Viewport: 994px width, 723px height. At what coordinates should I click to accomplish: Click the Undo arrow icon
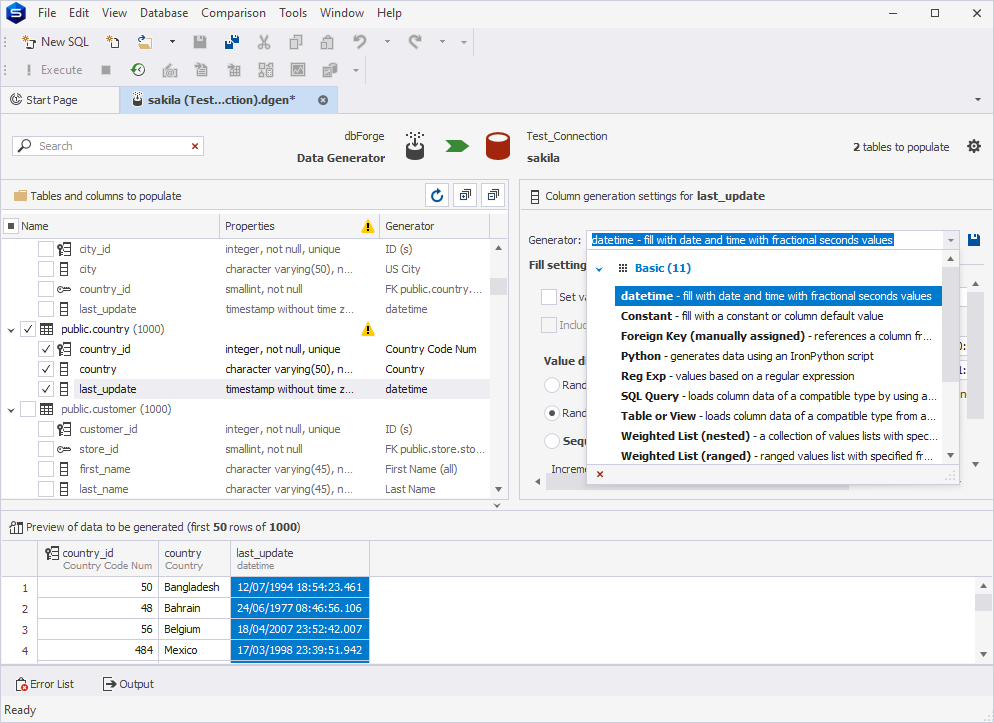[x=360, y=42]
